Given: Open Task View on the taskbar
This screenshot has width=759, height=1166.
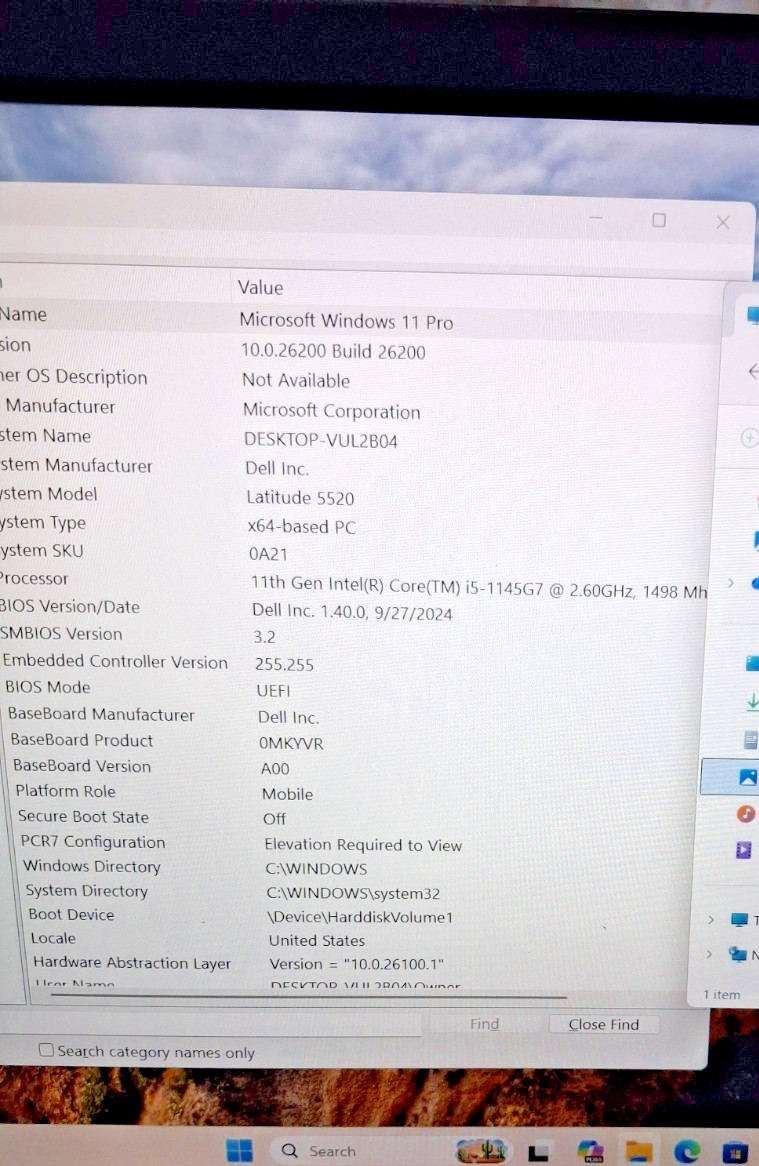Looking at the screenshot, I should click(538, 1152).
